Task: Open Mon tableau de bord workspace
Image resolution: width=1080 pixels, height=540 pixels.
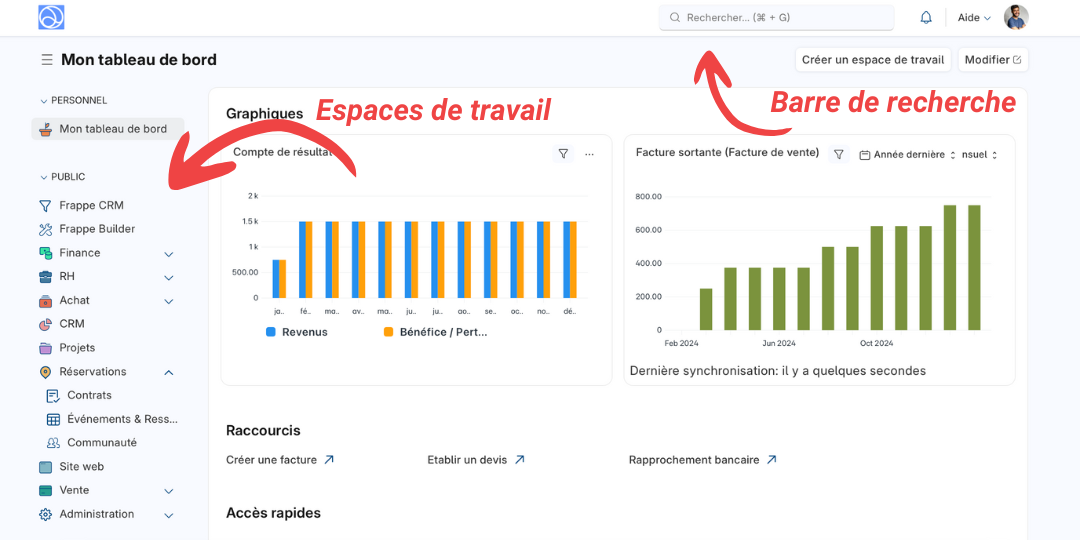Action: pos(108,129)
